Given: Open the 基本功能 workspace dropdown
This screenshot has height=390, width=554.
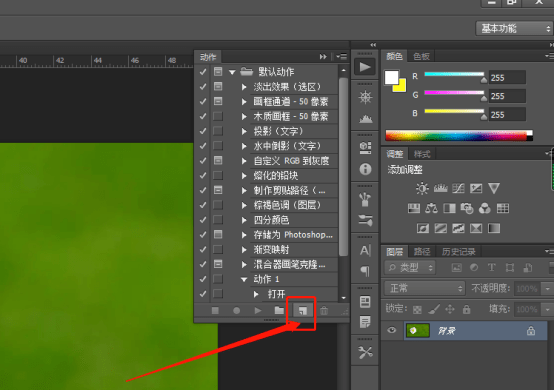Looking at the screenshot, I should point(514,29).
